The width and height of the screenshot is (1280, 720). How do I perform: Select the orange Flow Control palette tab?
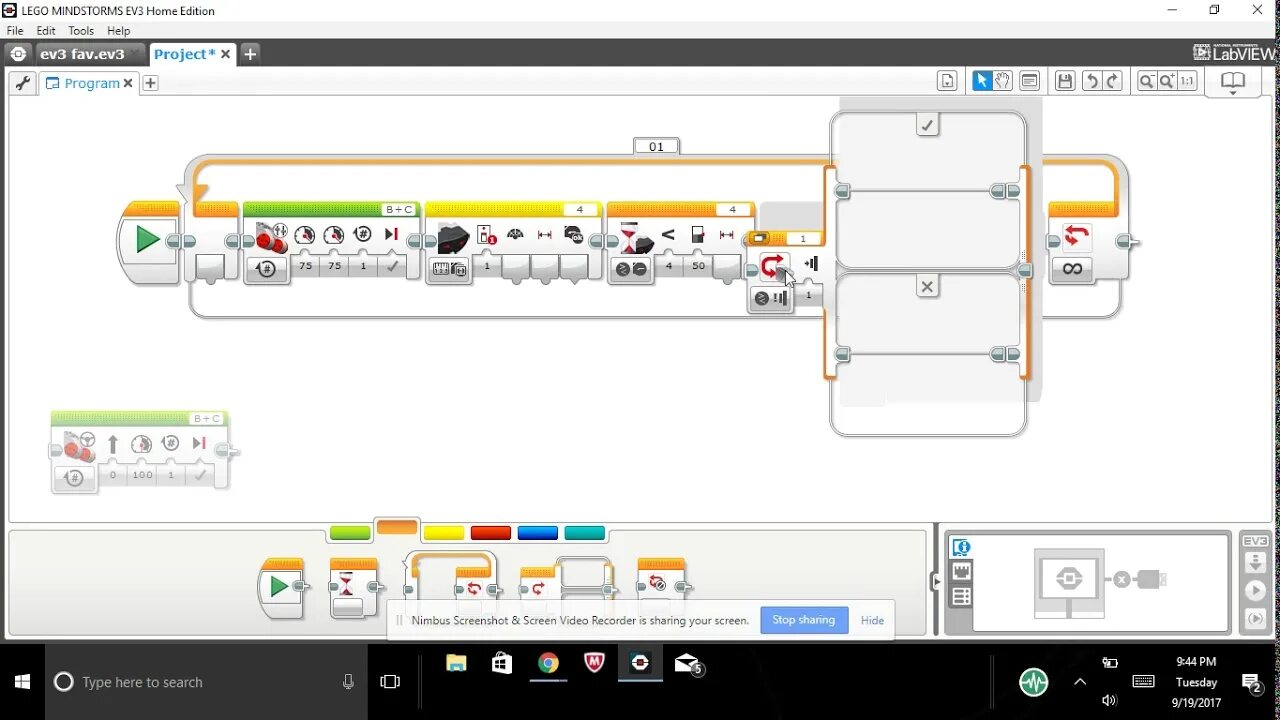397,528
